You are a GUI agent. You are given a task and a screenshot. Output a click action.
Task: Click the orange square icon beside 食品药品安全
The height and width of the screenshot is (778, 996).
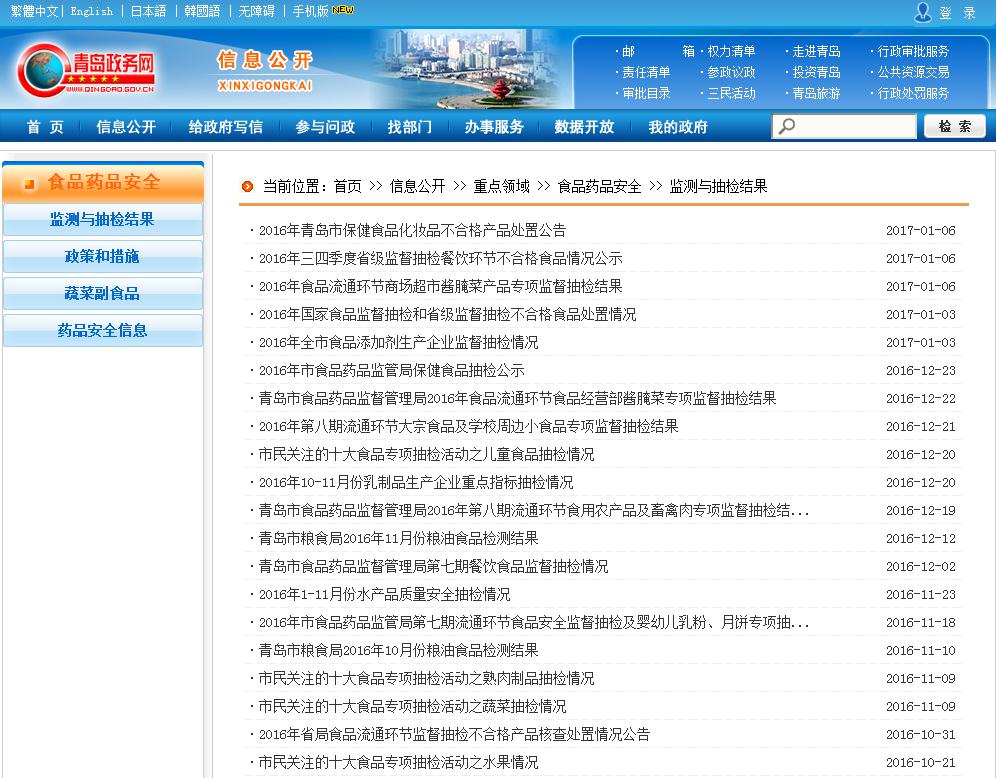(x=30, y=183)
